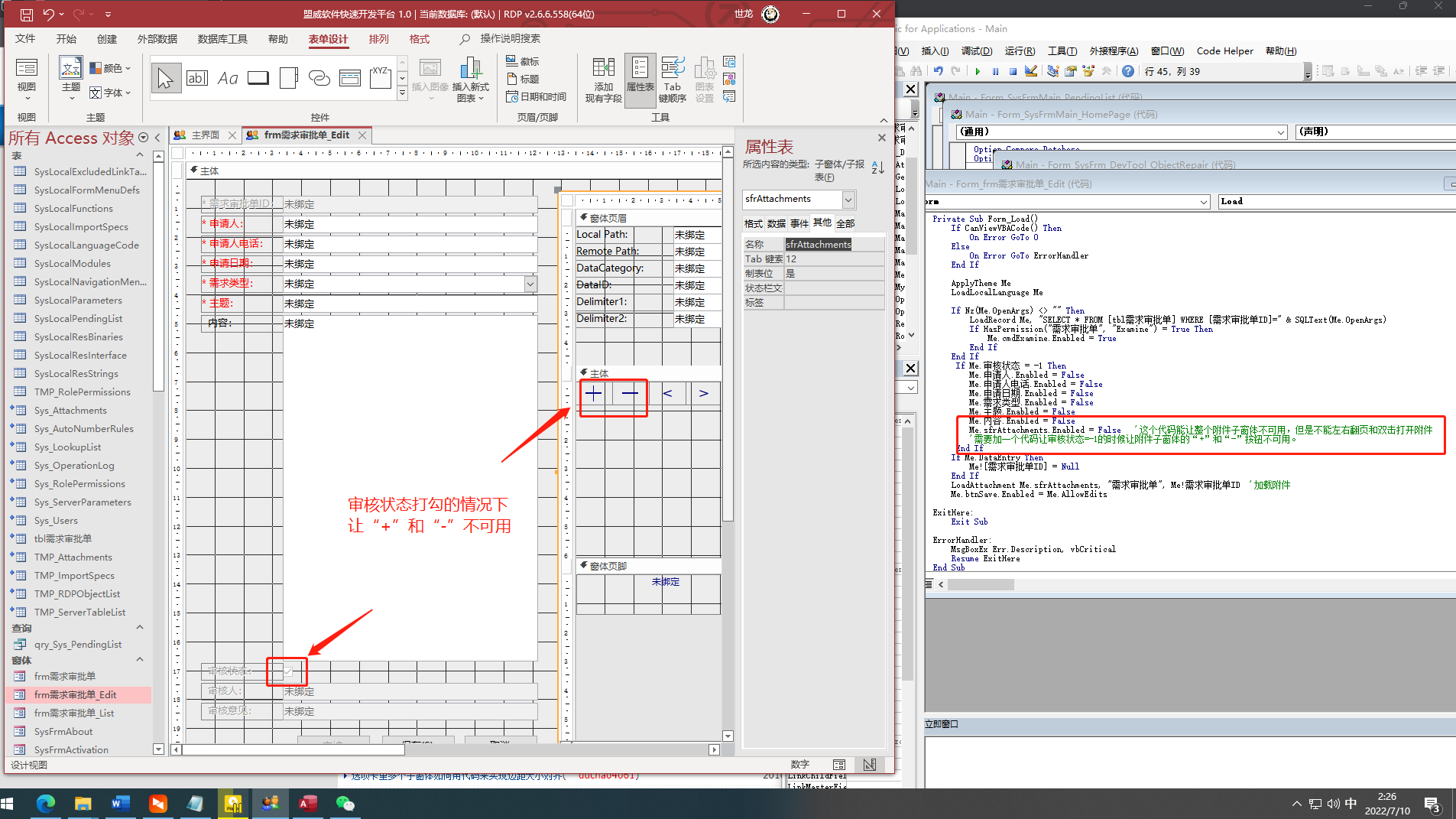Viewport: 1456px width, 819px height.
Task: Select the button control tool
Action: click(258, 78)
